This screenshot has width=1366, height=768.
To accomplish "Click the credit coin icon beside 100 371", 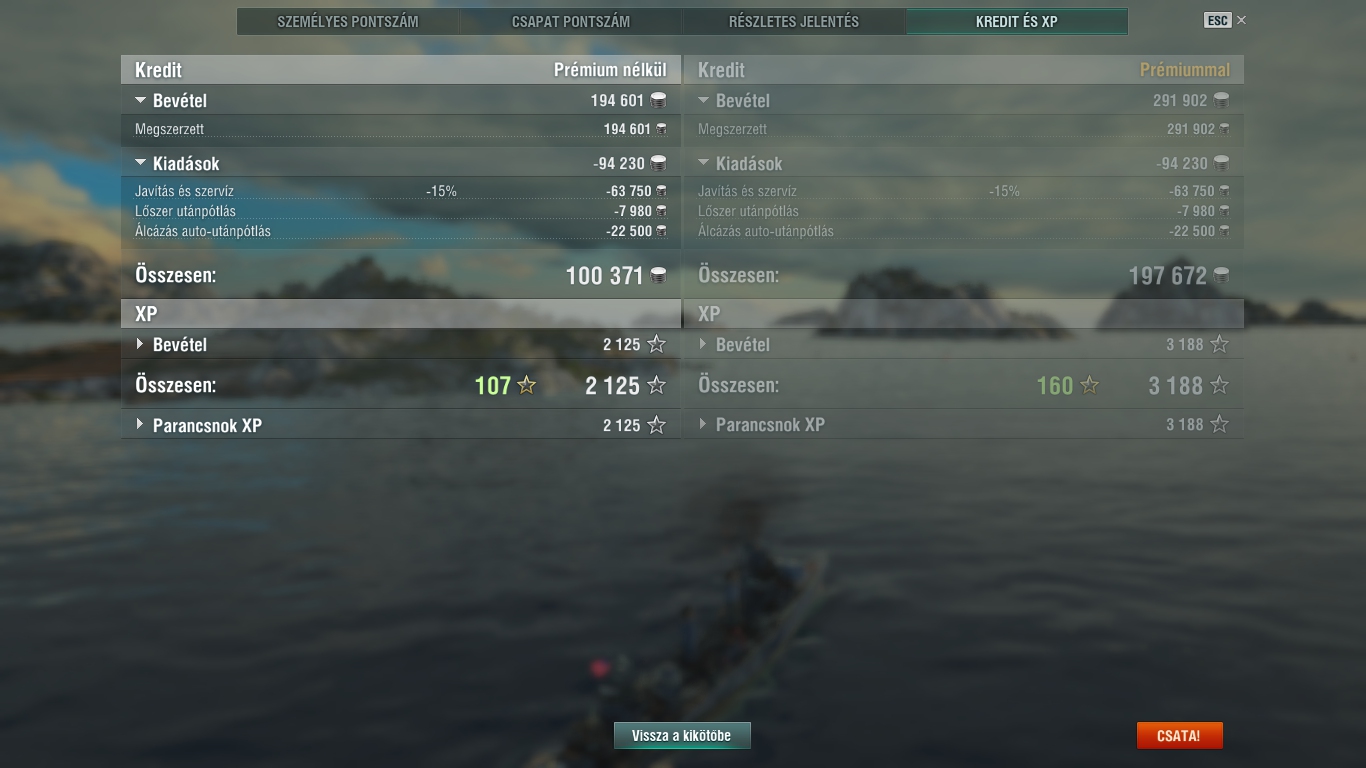I will pos(658,275).
